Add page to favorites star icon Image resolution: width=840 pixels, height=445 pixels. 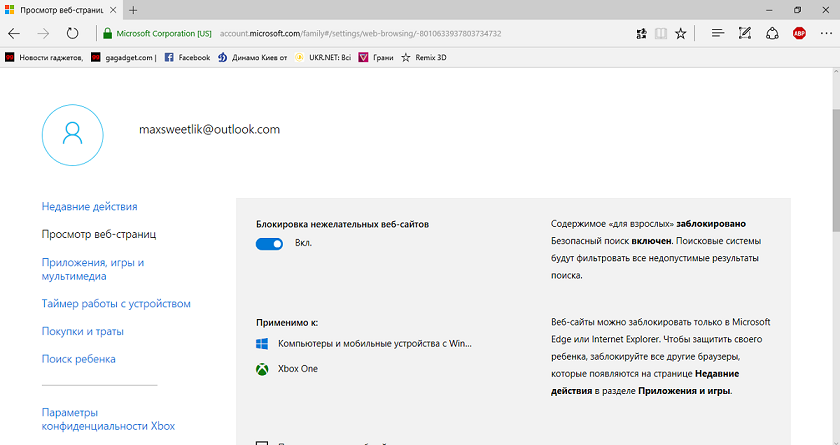tap(680, 34)
